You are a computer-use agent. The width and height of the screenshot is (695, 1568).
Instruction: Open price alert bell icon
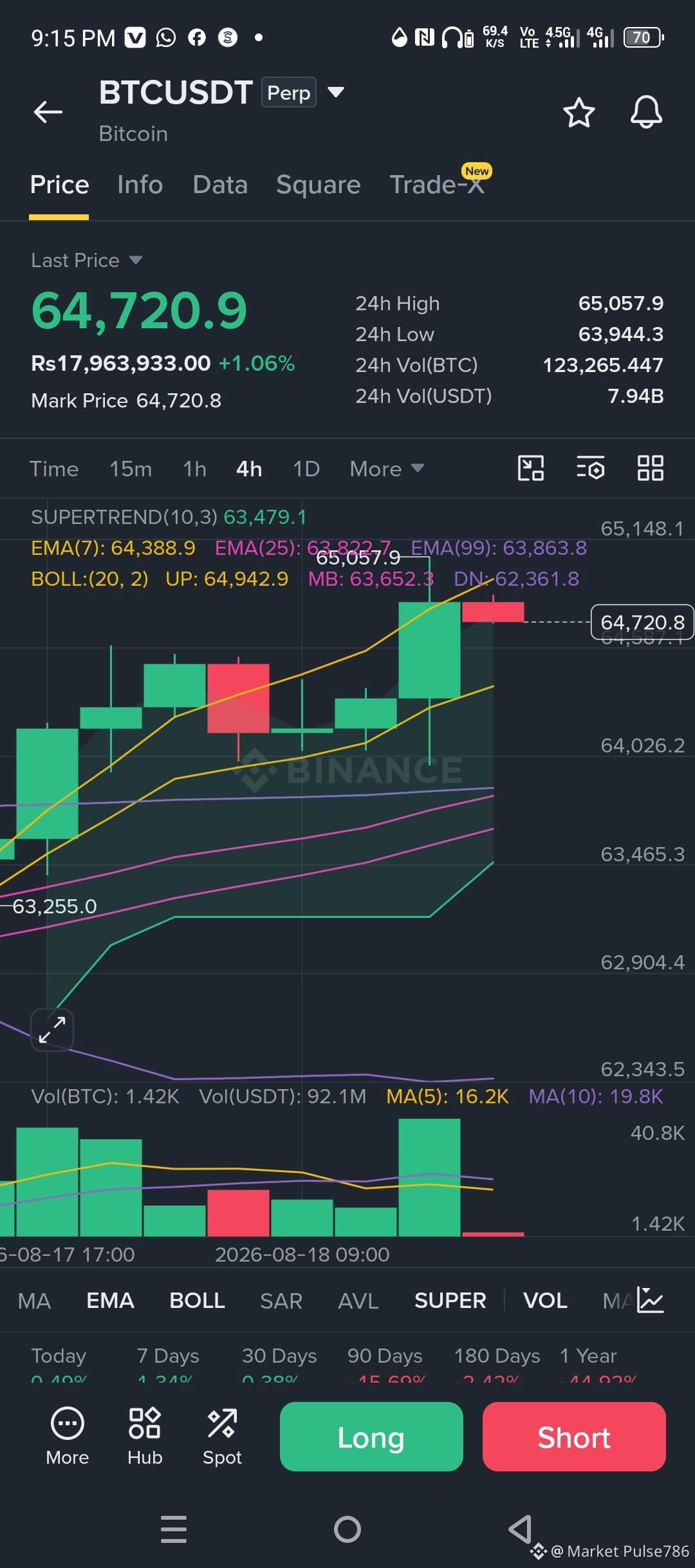646,113
